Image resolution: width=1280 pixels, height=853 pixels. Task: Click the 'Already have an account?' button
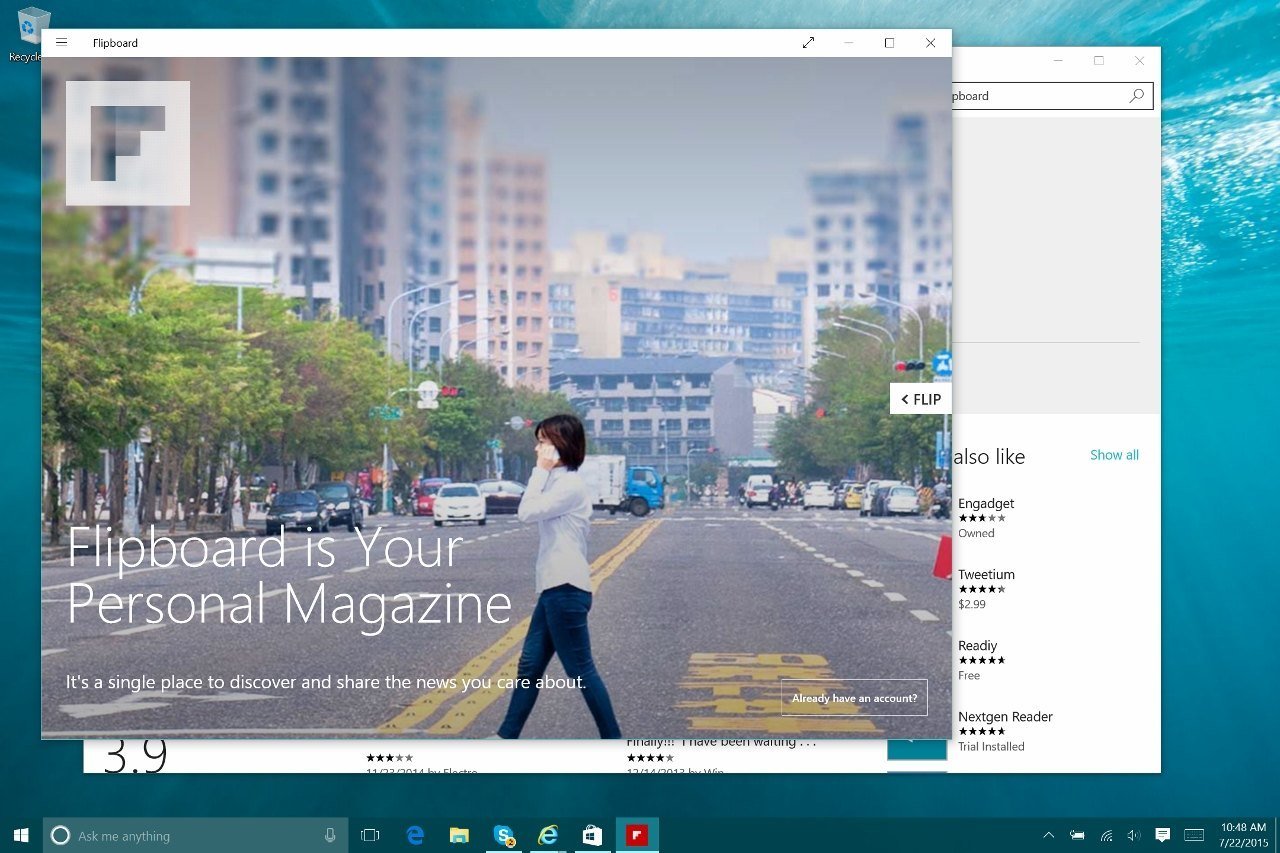coord(854,698)
